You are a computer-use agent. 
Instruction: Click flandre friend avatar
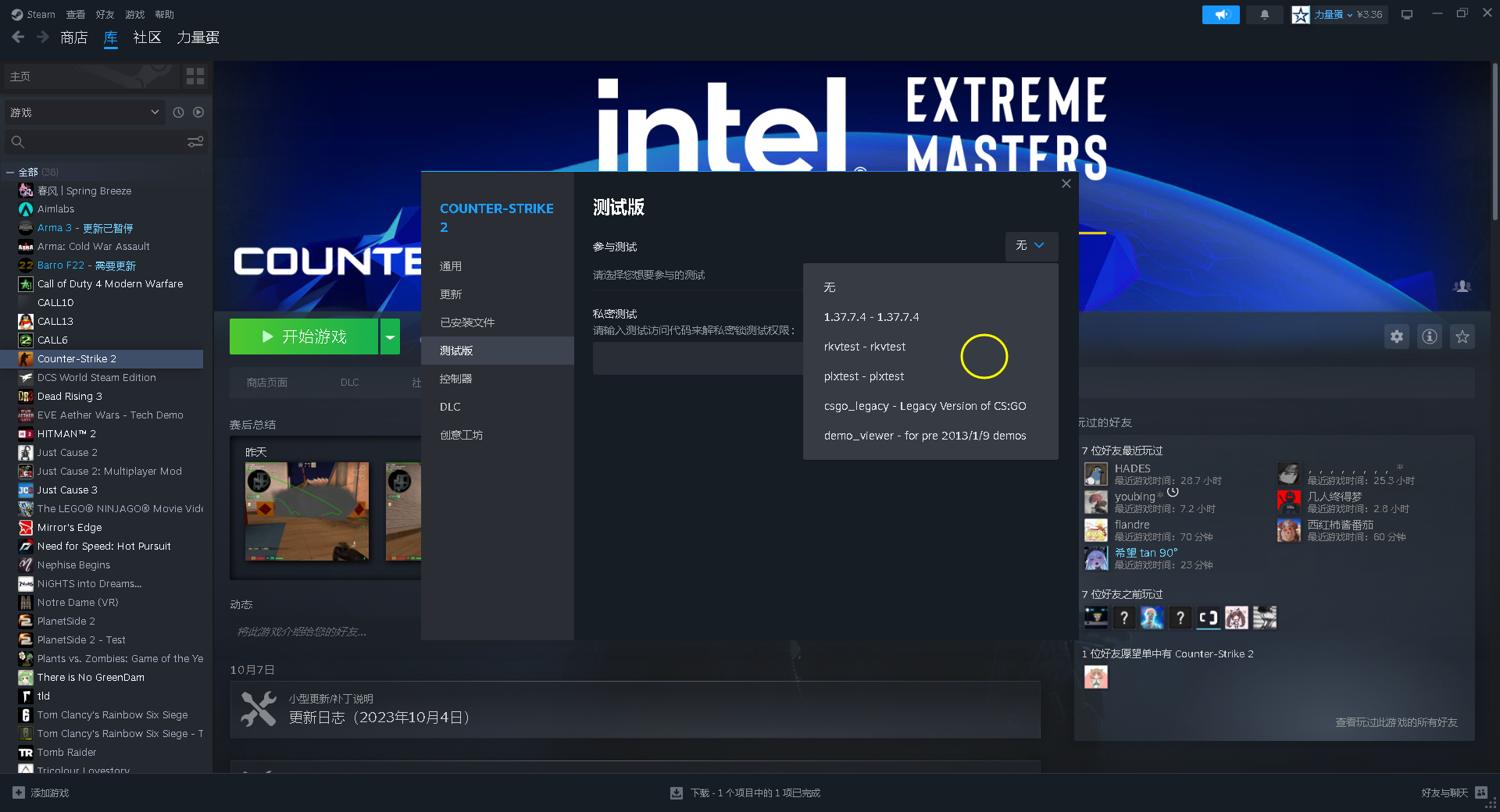pos(1096,530)
